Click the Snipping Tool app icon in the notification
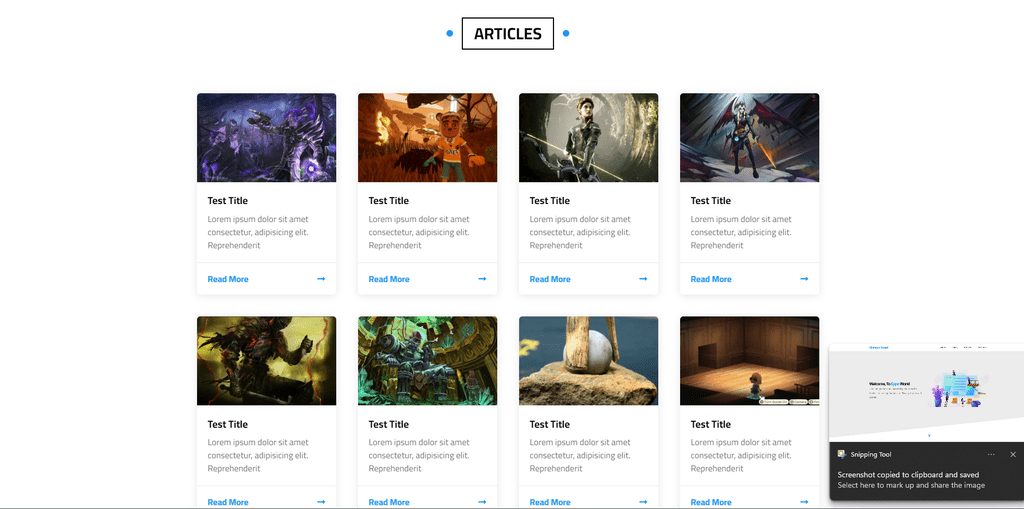This screenshot has width=1024, height=509. [842, 454]
